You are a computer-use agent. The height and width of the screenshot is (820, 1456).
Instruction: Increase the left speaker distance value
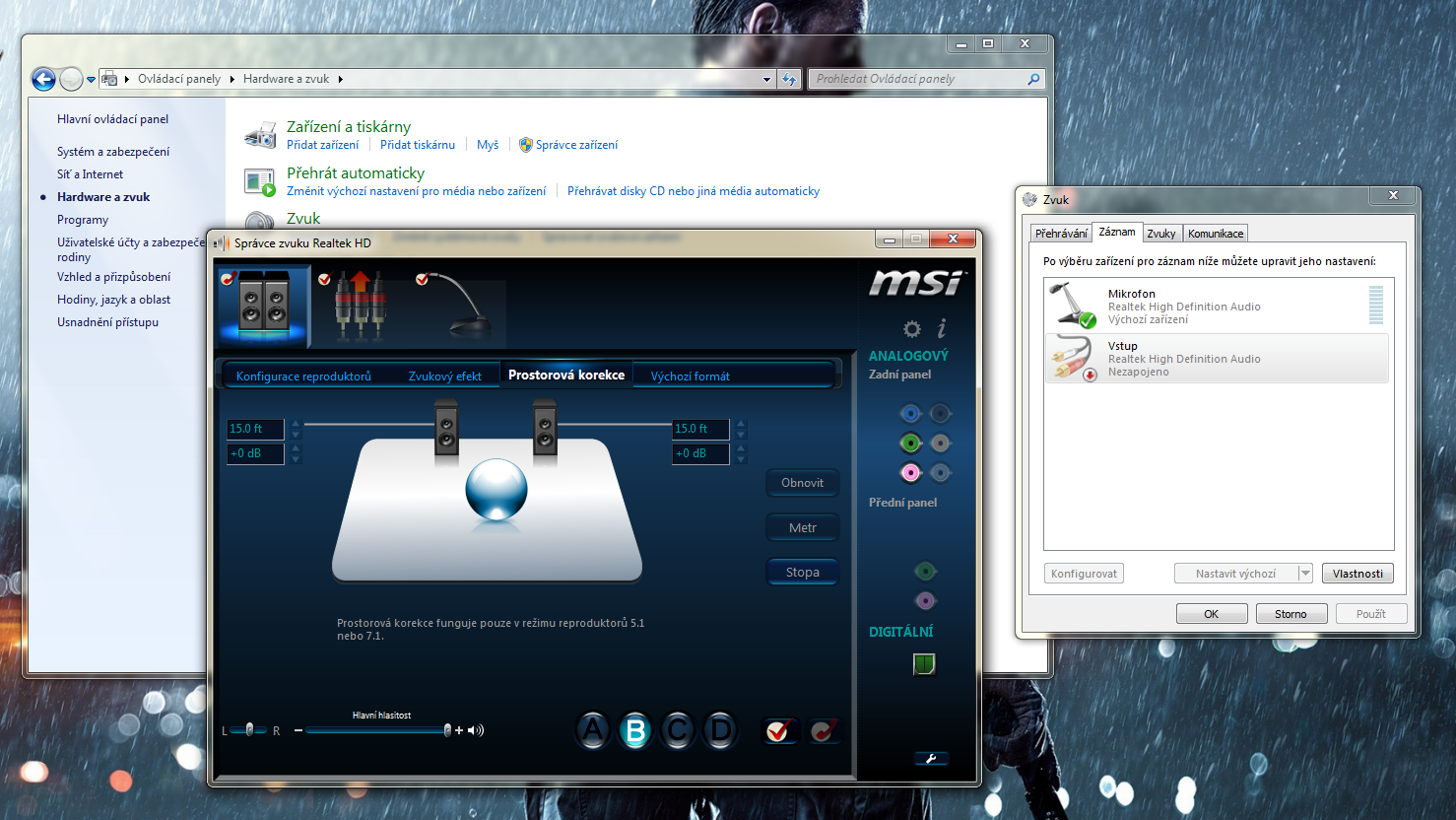coord(296,424)
